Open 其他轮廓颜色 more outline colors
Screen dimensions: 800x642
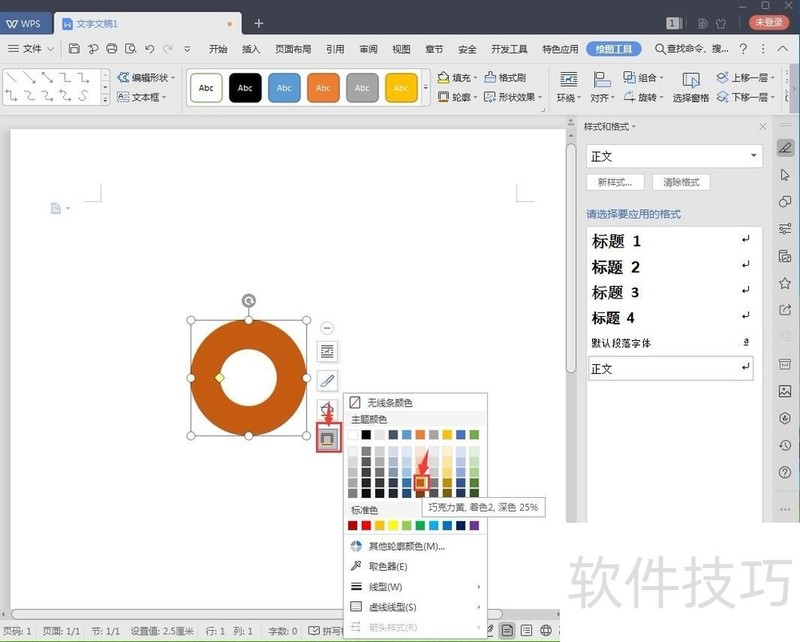[x=406, y=546]
